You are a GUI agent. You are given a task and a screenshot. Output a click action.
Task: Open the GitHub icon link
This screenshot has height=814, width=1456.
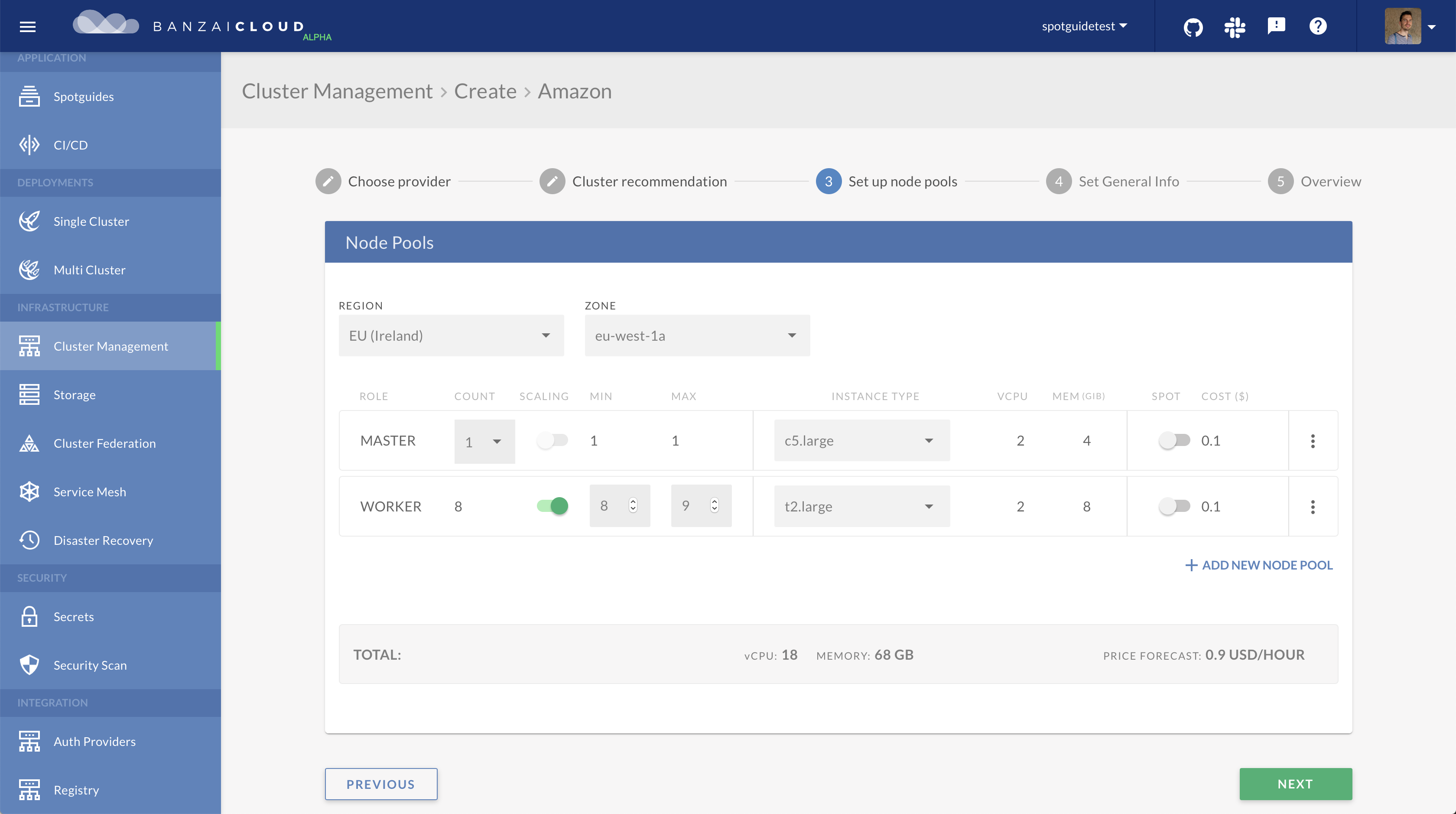point(1193,26)
